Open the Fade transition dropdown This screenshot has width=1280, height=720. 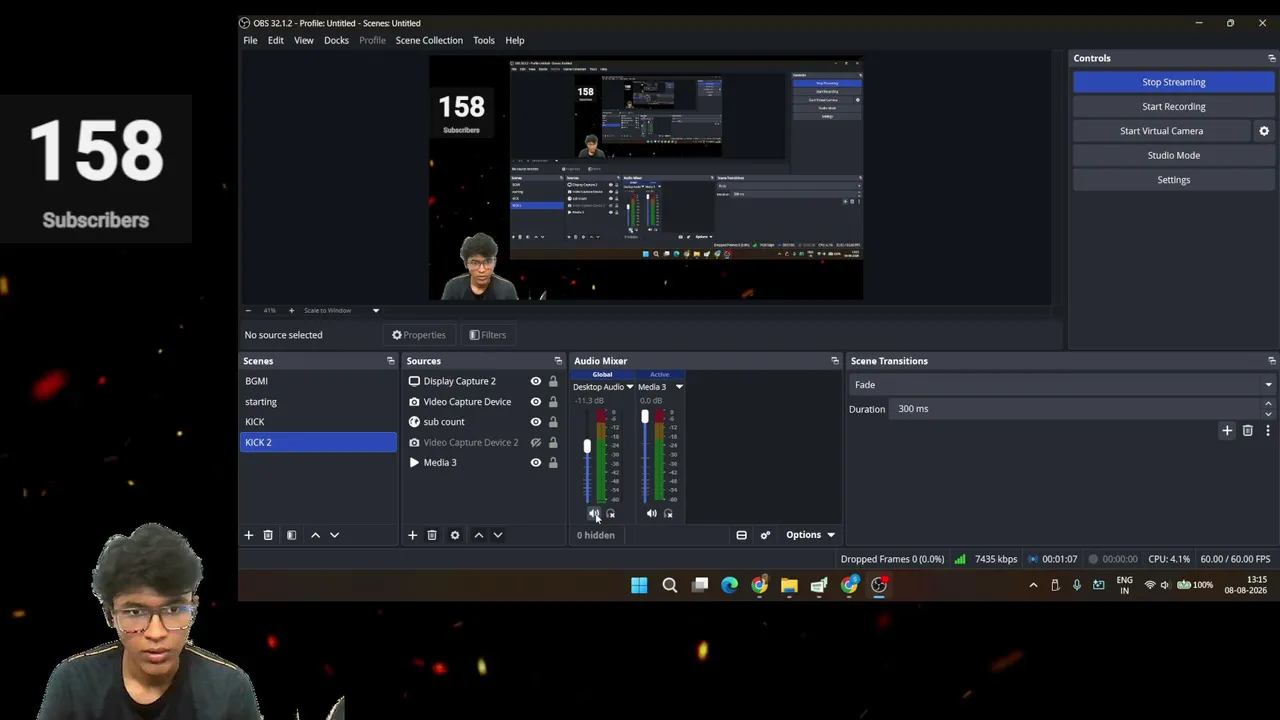point(1062,385)
